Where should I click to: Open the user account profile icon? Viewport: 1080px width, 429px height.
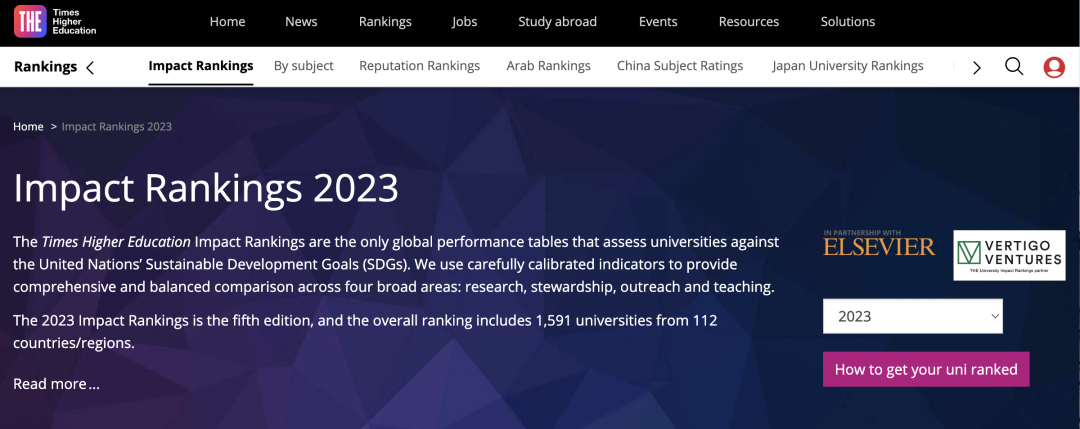point(1054,67)
